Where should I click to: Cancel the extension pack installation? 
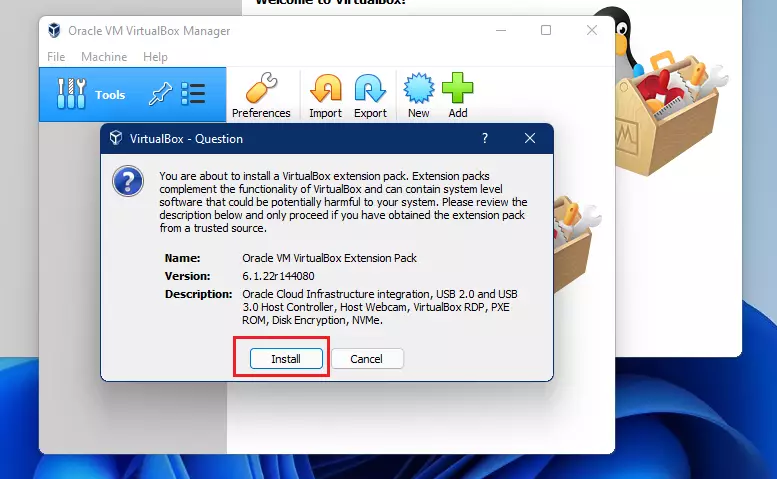tap(367, 359)
